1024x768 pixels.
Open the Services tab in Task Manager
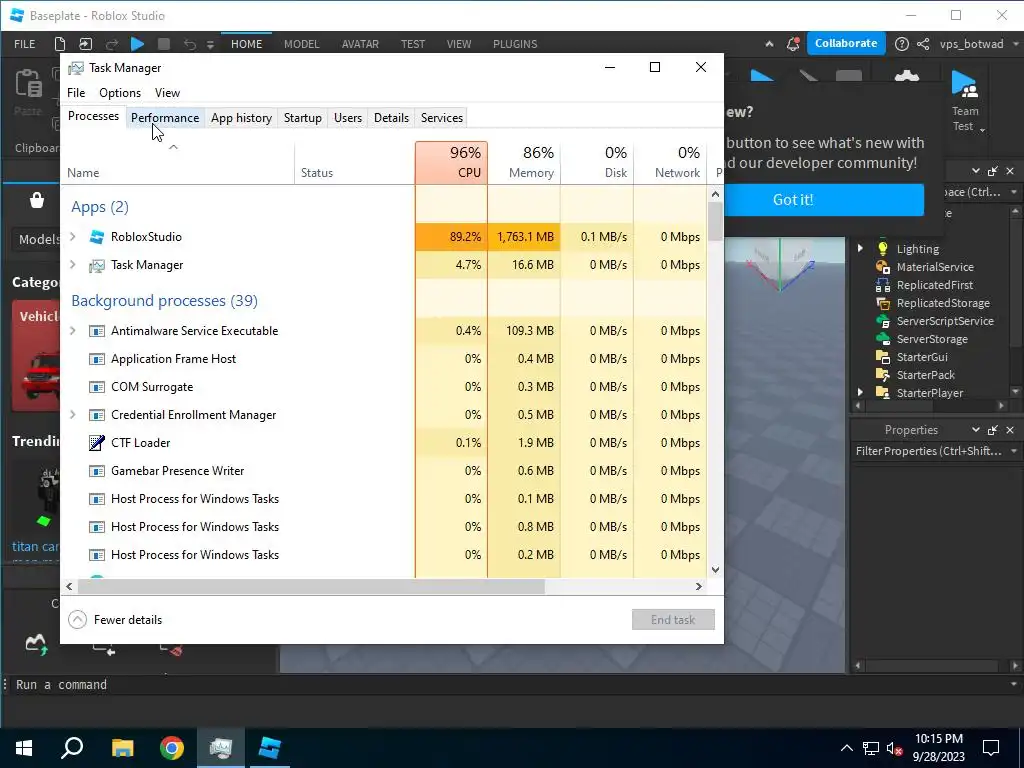(441, 118)
